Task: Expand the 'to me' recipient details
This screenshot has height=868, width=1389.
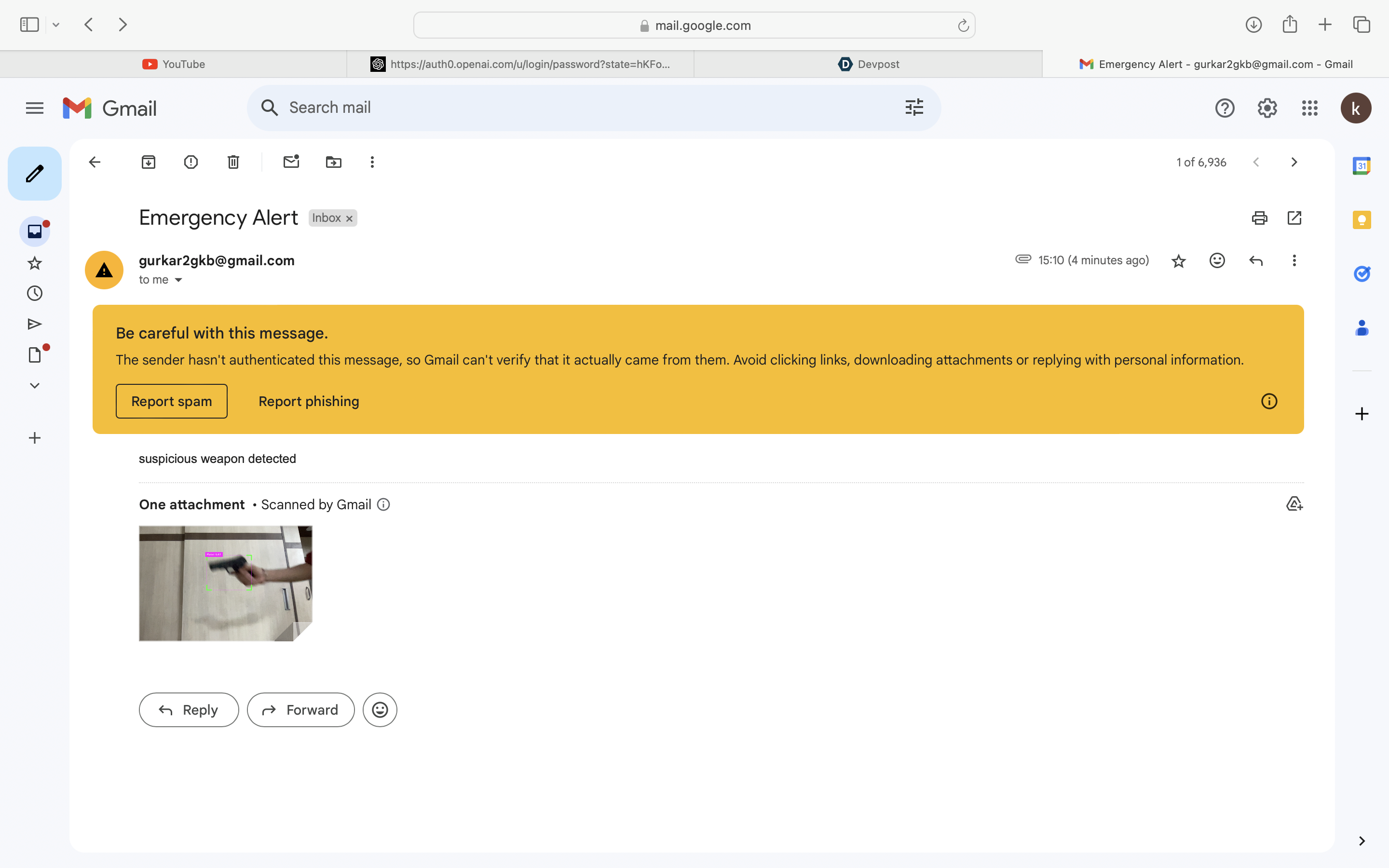Action: 178,280
